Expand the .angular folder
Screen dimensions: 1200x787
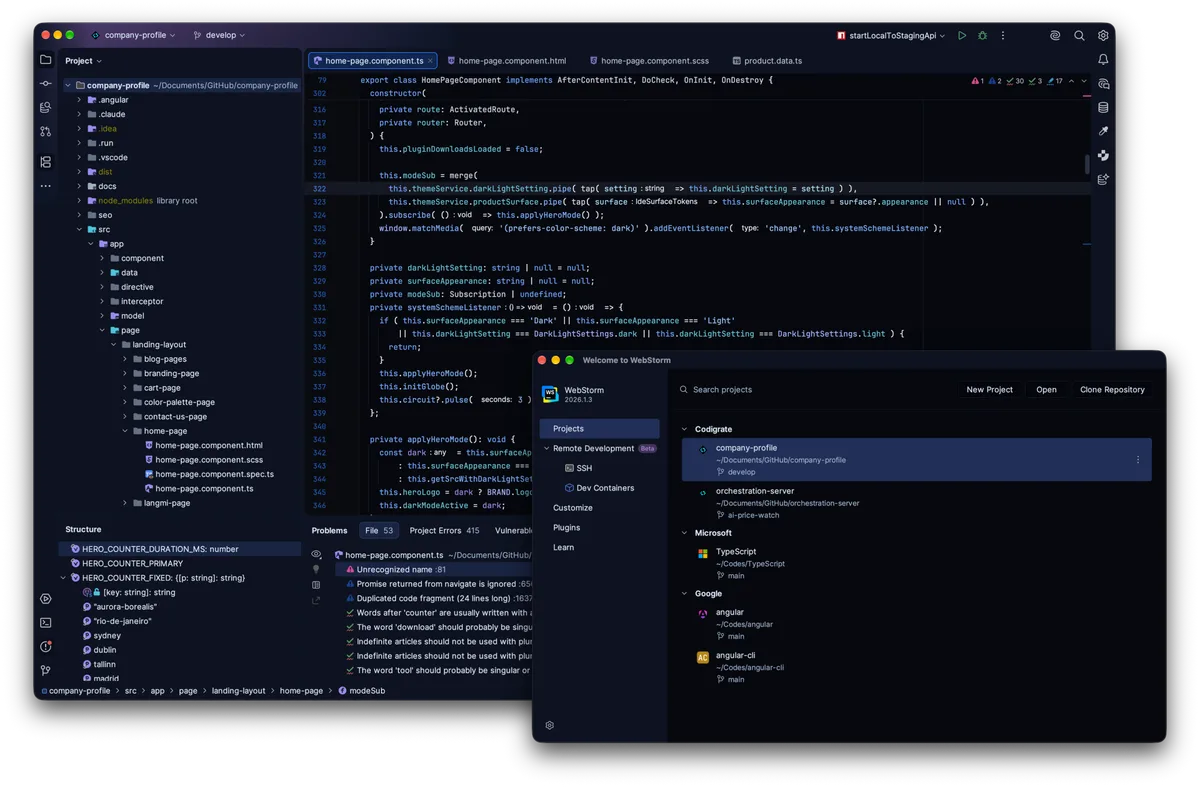pos(79,100)
